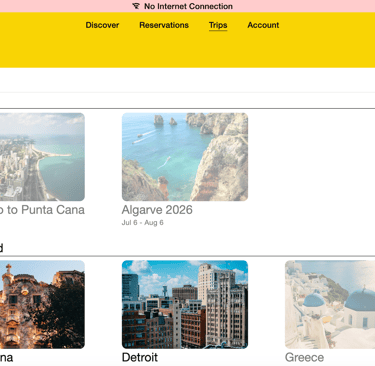Click the No Internet Connection message
Screen dimensions: 375x366
click(x=188, y=6)
